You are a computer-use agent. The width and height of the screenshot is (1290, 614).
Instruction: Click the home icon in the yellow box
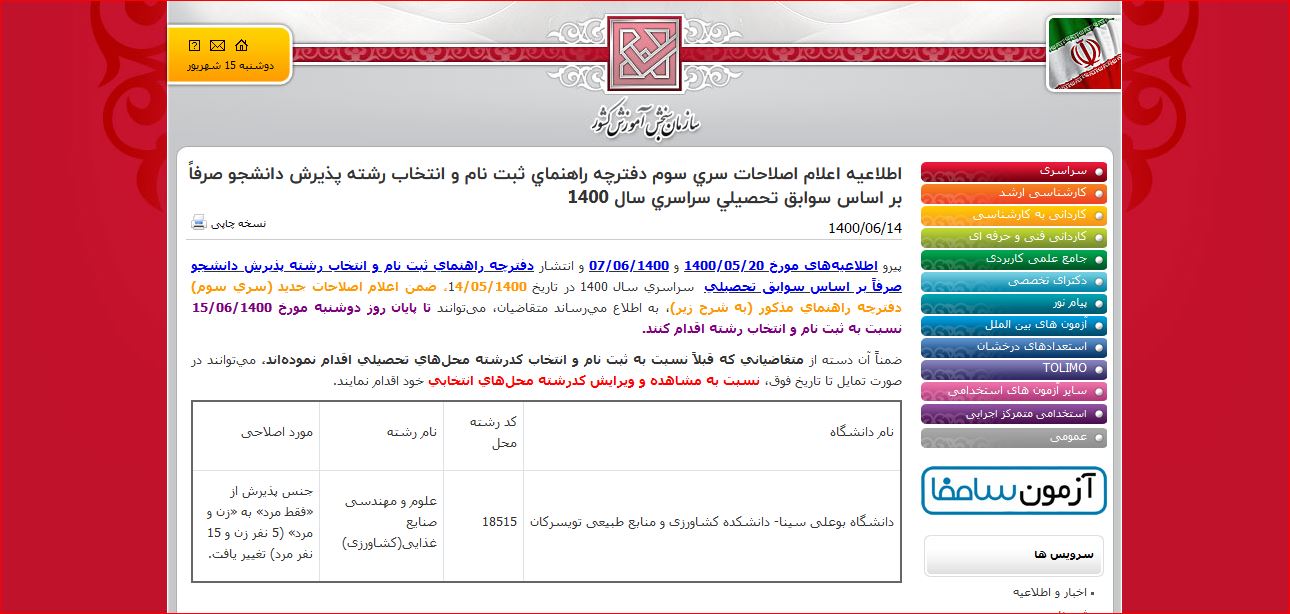pyautogui.click(x=241, y=45)
